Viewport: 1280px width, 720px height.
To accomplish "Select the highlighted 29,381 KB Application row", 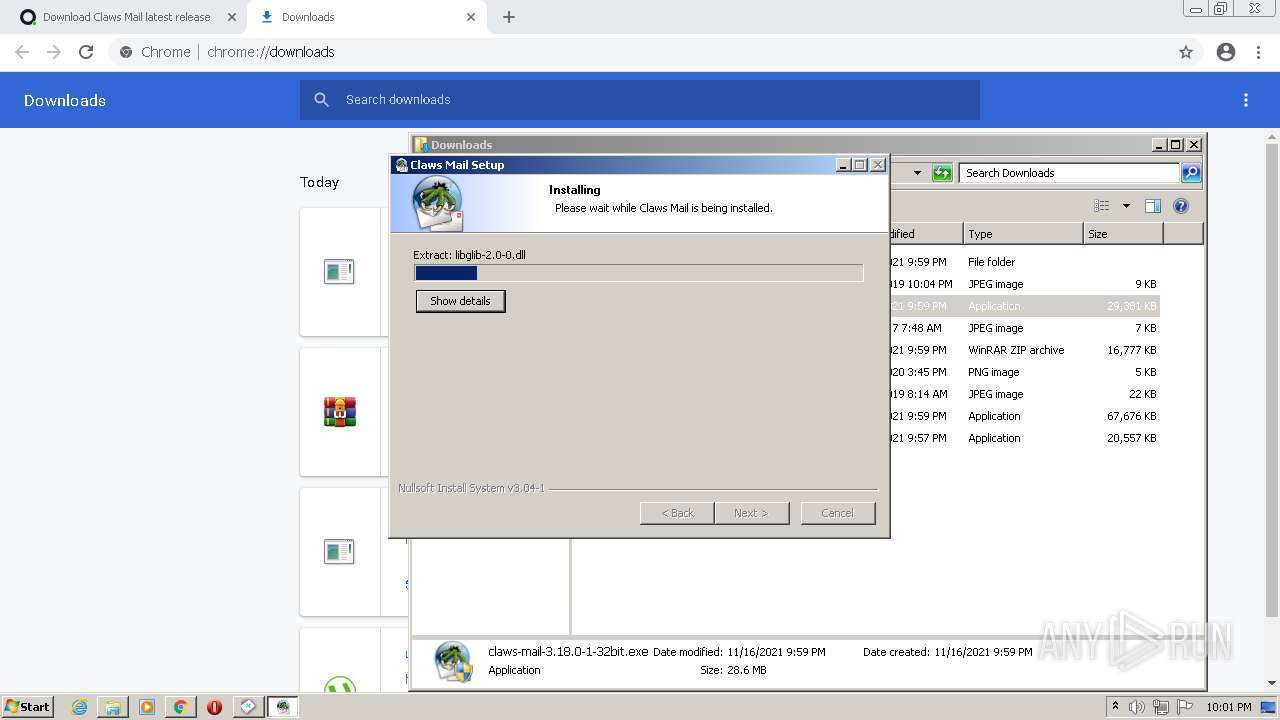I will pos(1023,306).
